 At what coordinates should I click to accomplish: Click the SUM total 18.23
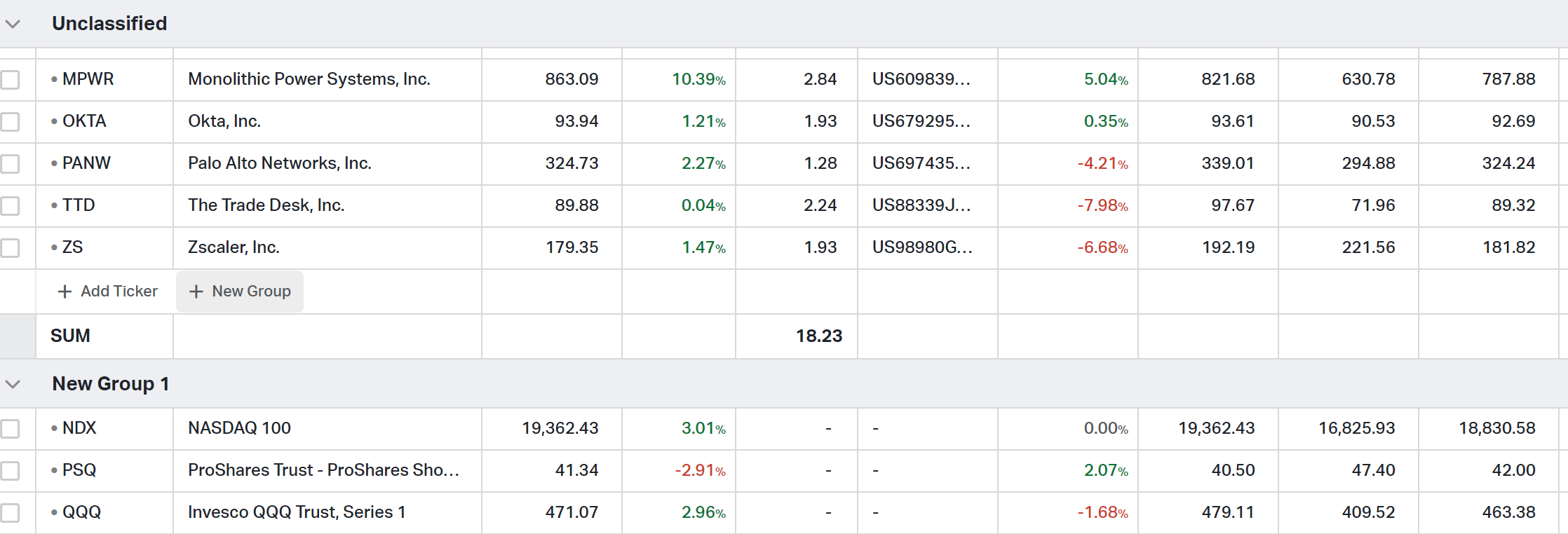(x=819, y=336)
